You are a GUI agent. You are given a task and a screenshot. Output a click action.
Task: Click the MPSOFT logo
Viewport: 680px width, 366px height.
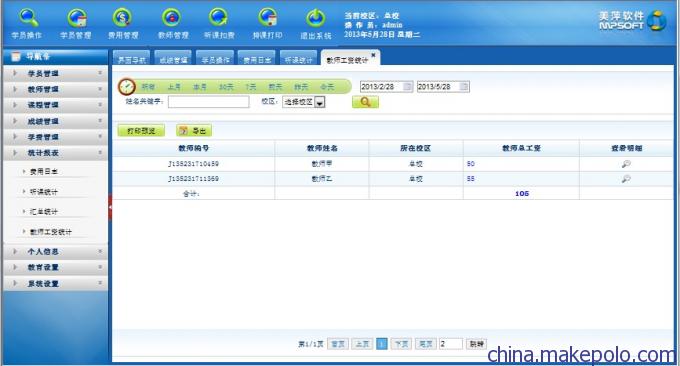(633, 20)
